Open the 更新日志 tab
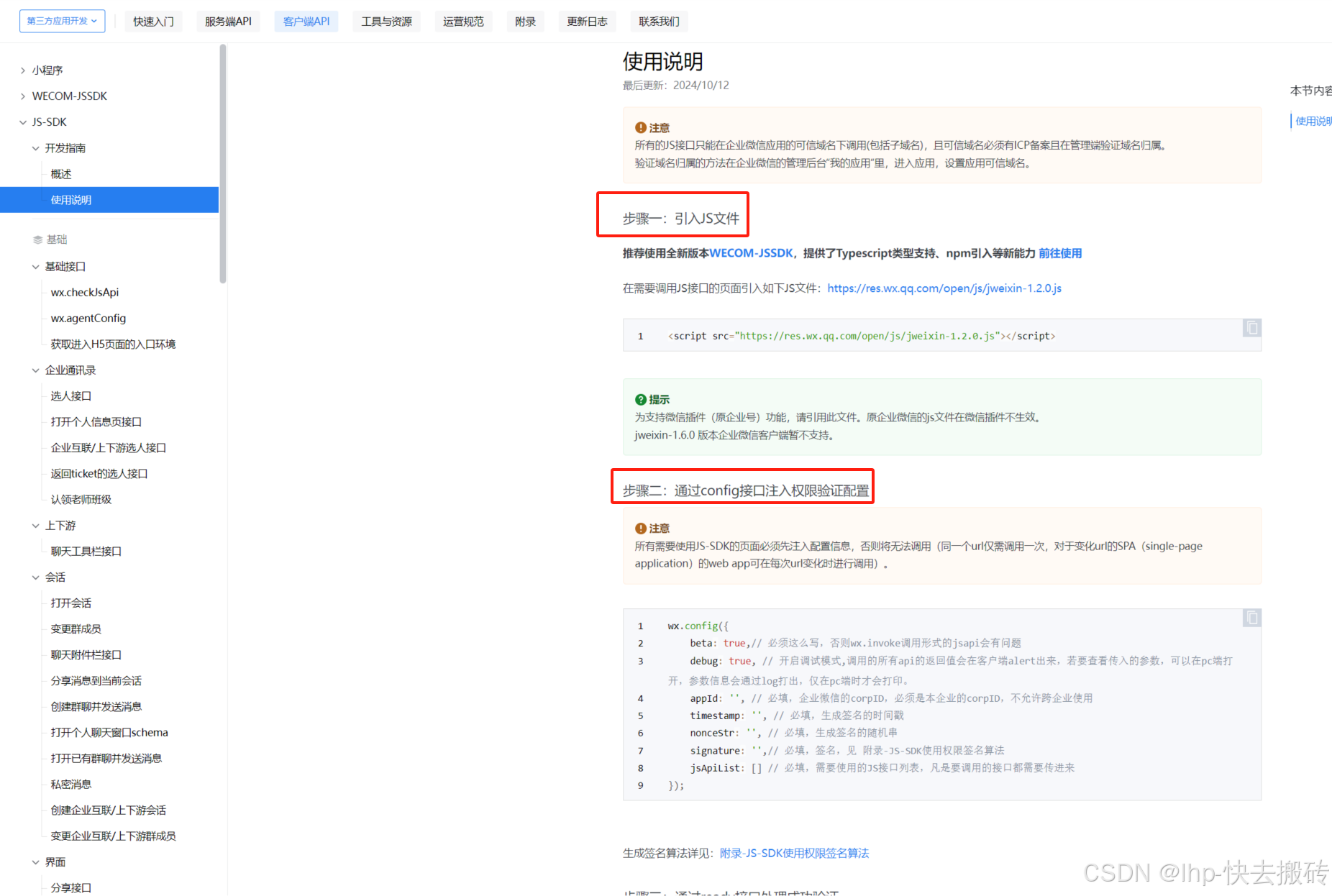The width and height of the screenshot is (1332, 896). point(587,22)
